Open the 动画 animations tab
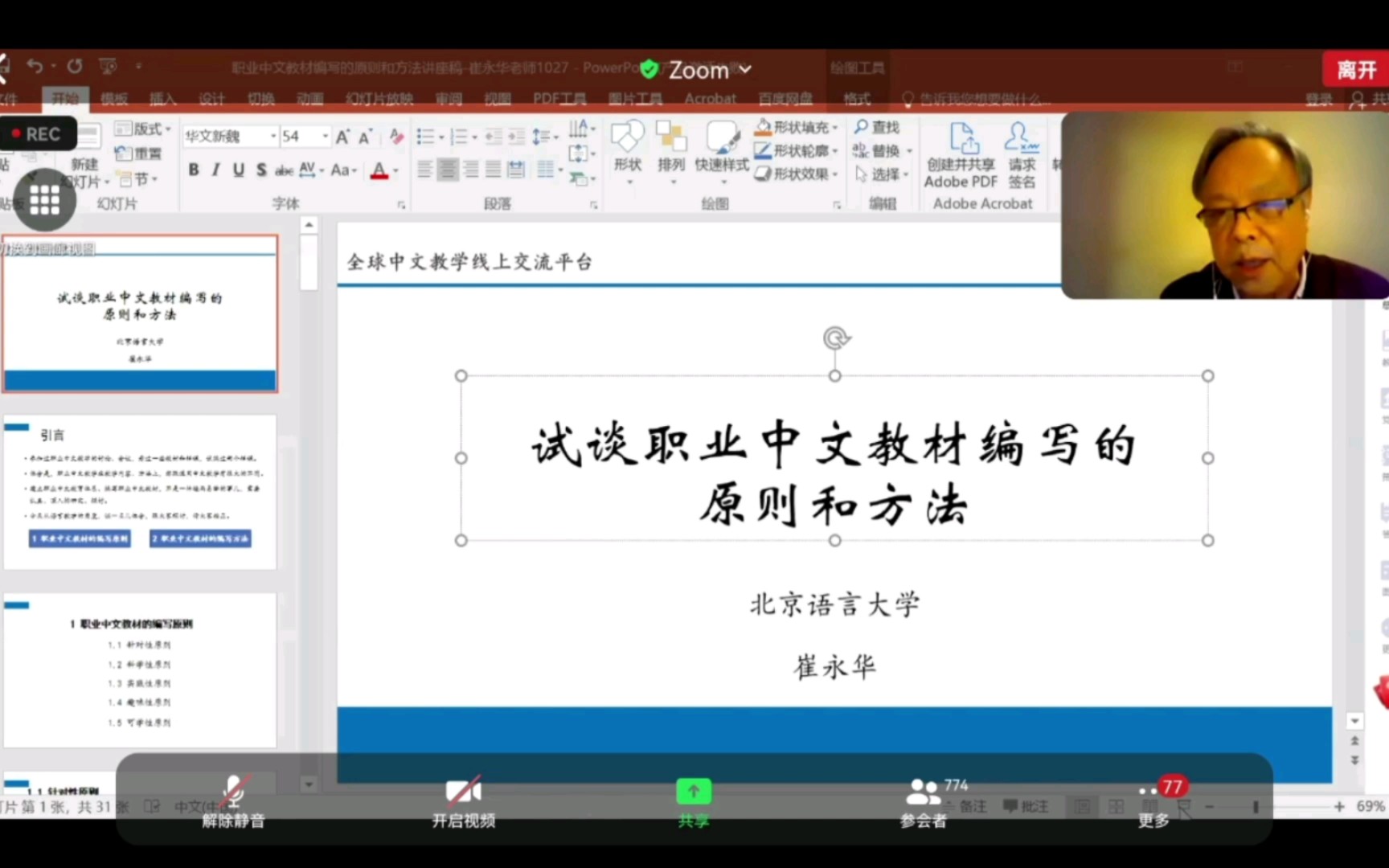Viewport: 1389px width, 868px height. pyautogui.click(x=309, y=99)
